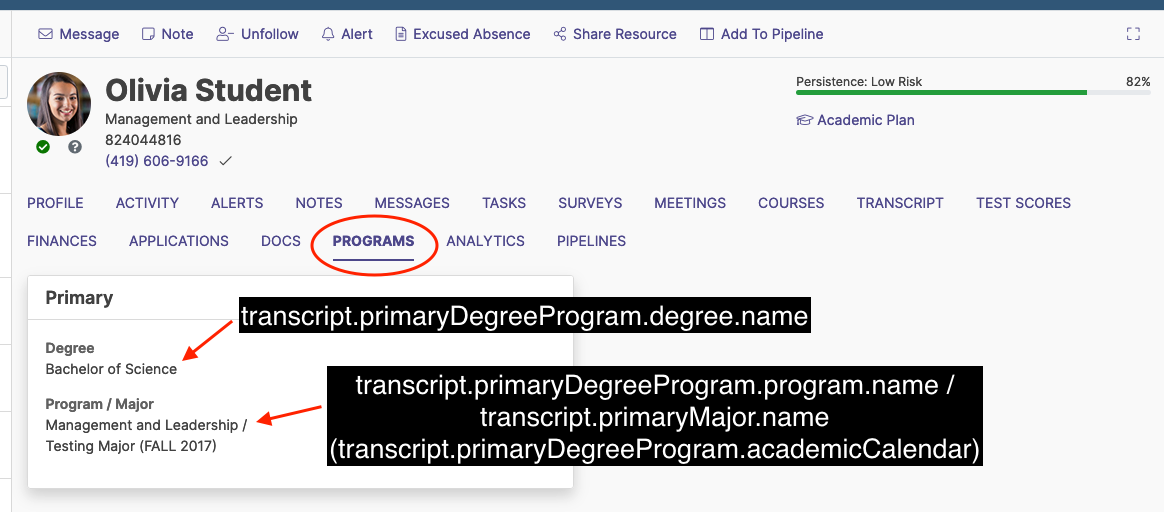Screen dimensions: 1164x512
Task: Open Olivia Student's profile photo
Action: (x=59, y=104)
